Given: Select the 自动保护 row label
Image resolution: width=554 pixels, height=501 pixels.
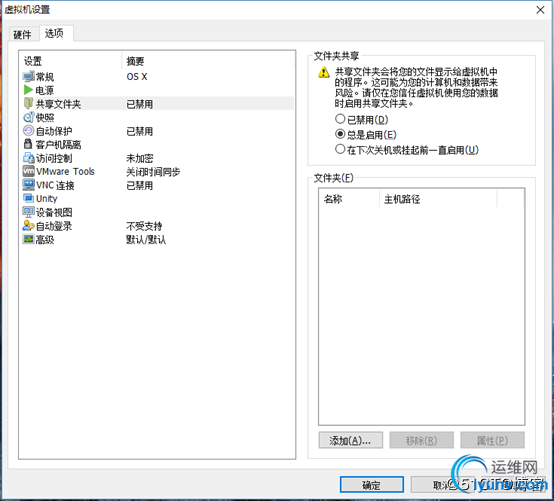Looking at the screenshot, I should coord(54,131).
